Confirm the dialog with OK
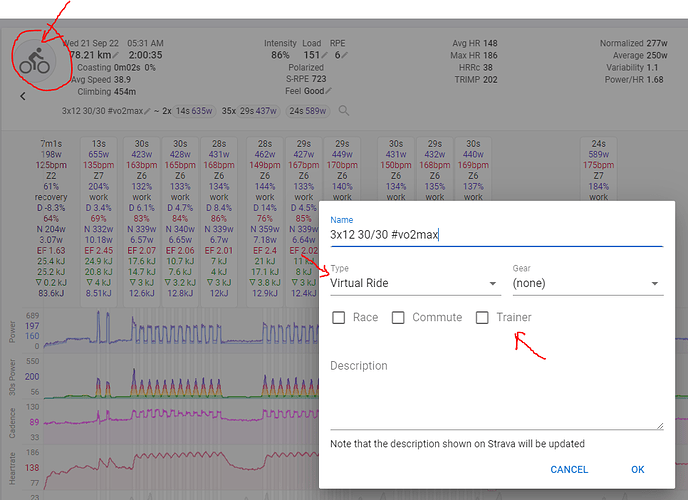Image resolution: width=688 pixels, height=500 pixels. tap(638, 469)
